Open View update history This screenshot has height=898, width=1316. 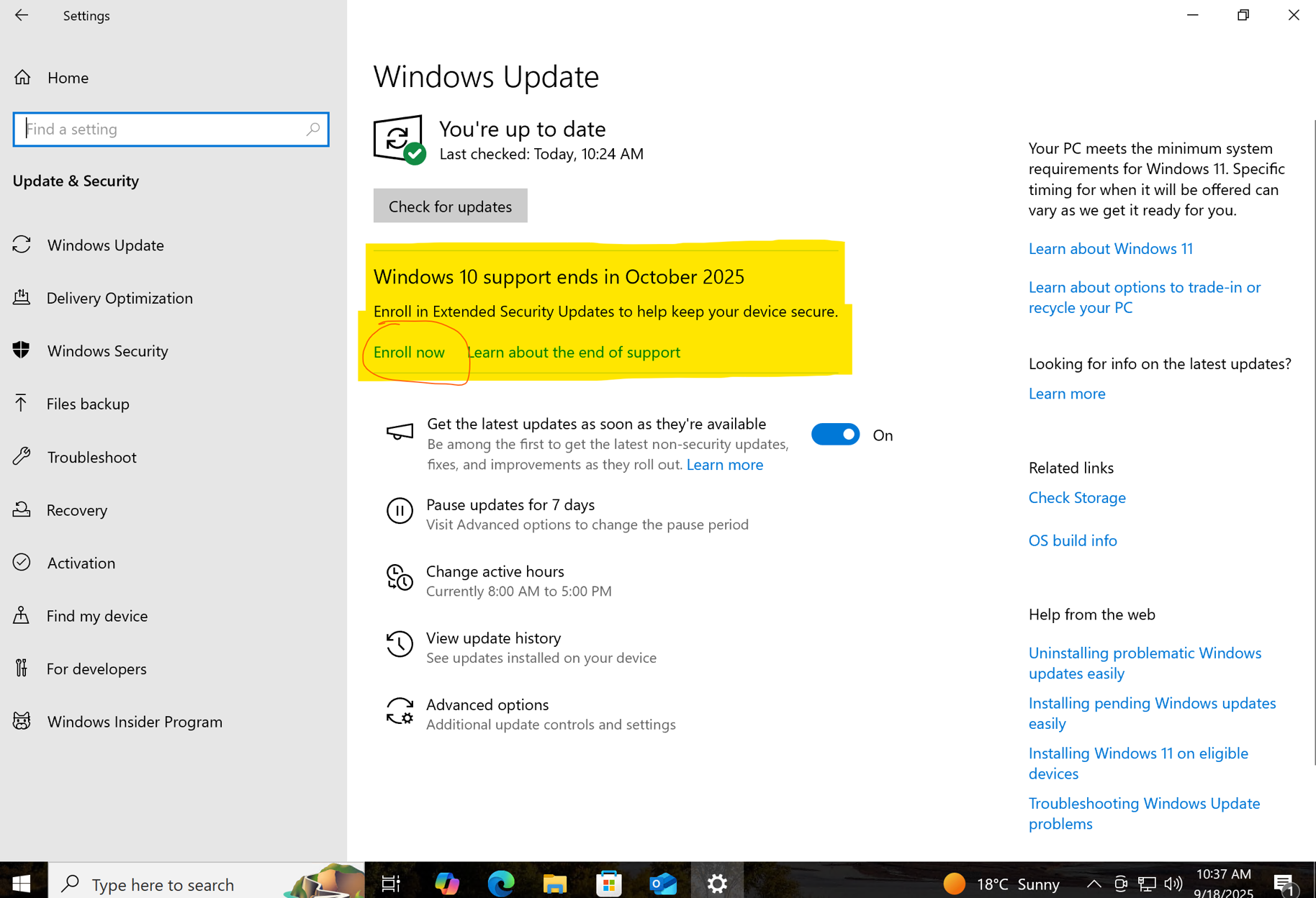click(x=494, y=638)
